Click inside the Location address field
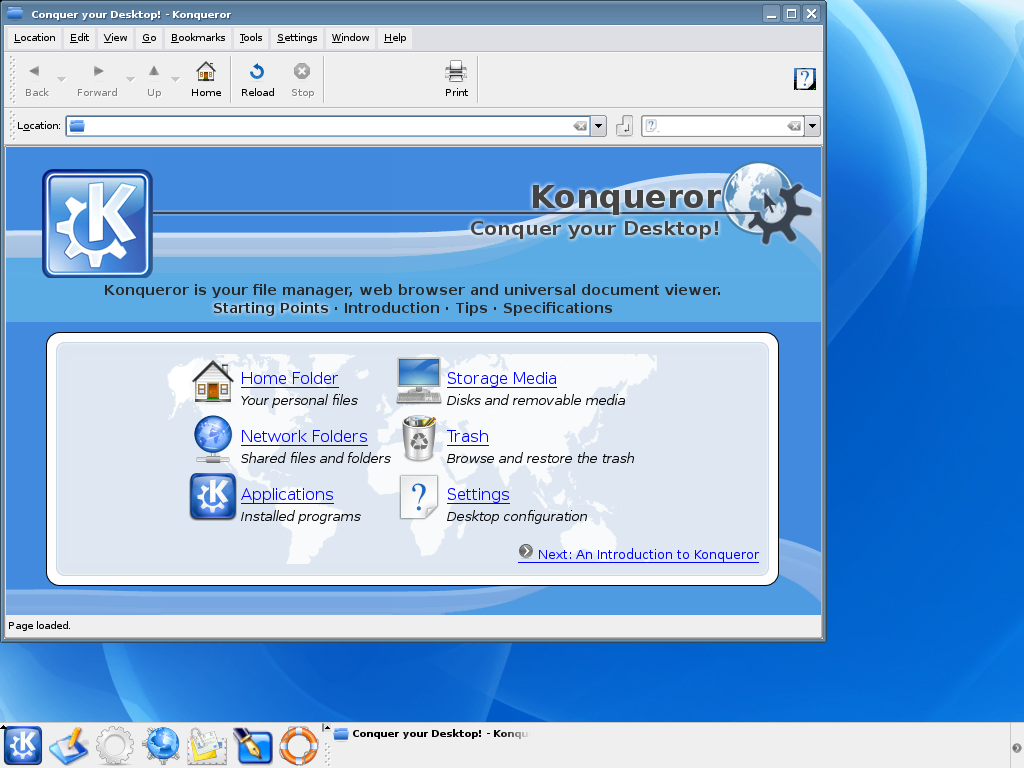 [x=328, y=126]
